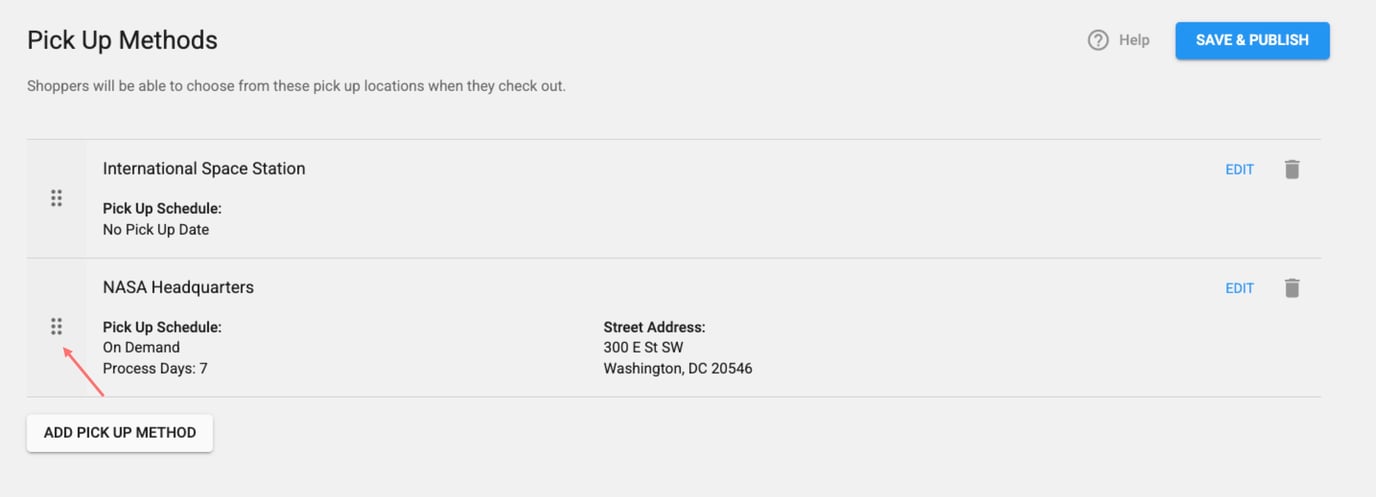
Task: Click the Save & Publish button
Action: click(x=1252, y=40)
